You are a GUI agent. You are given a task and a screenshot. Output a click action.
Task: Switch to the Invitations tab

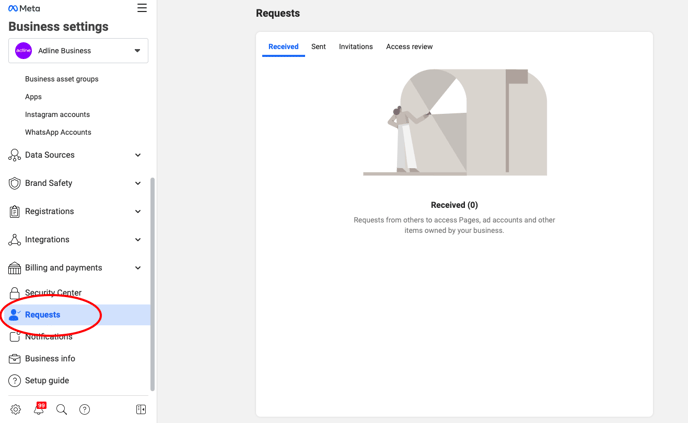click(x=356, y=47)
